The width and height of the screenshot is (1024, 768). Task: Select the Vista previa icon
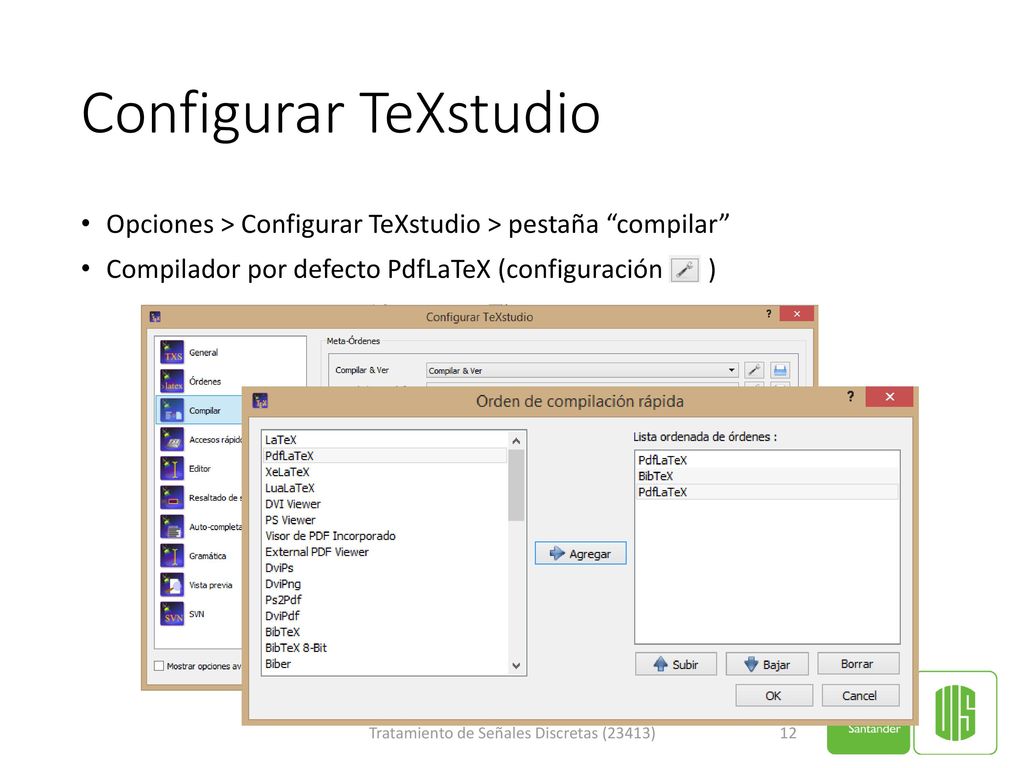[x=172, y=584]
